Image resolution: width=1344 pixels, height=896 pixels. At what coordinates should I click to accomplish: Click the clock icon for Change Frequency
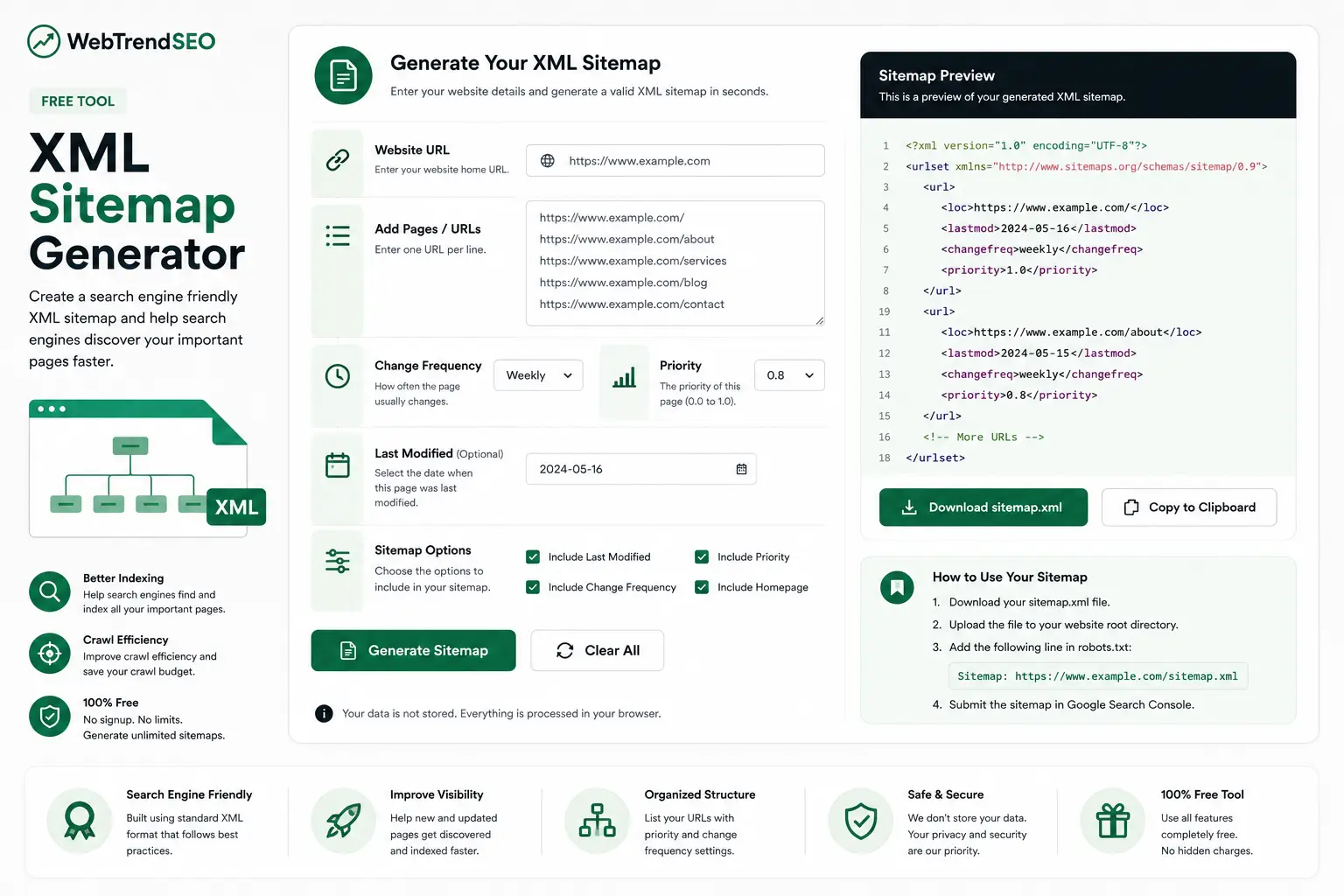pos(338,376)
